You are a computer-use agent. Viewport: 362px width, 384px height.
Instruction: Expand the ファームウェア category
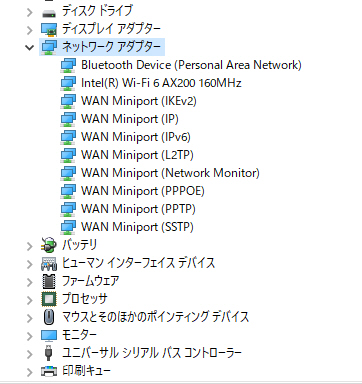30,282
